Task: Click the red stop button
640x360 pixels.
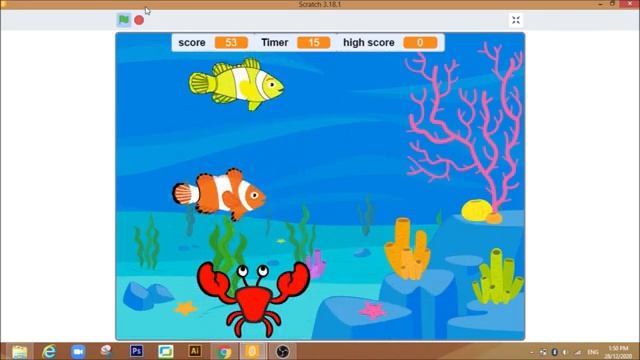Action: [x=139, y=20]
